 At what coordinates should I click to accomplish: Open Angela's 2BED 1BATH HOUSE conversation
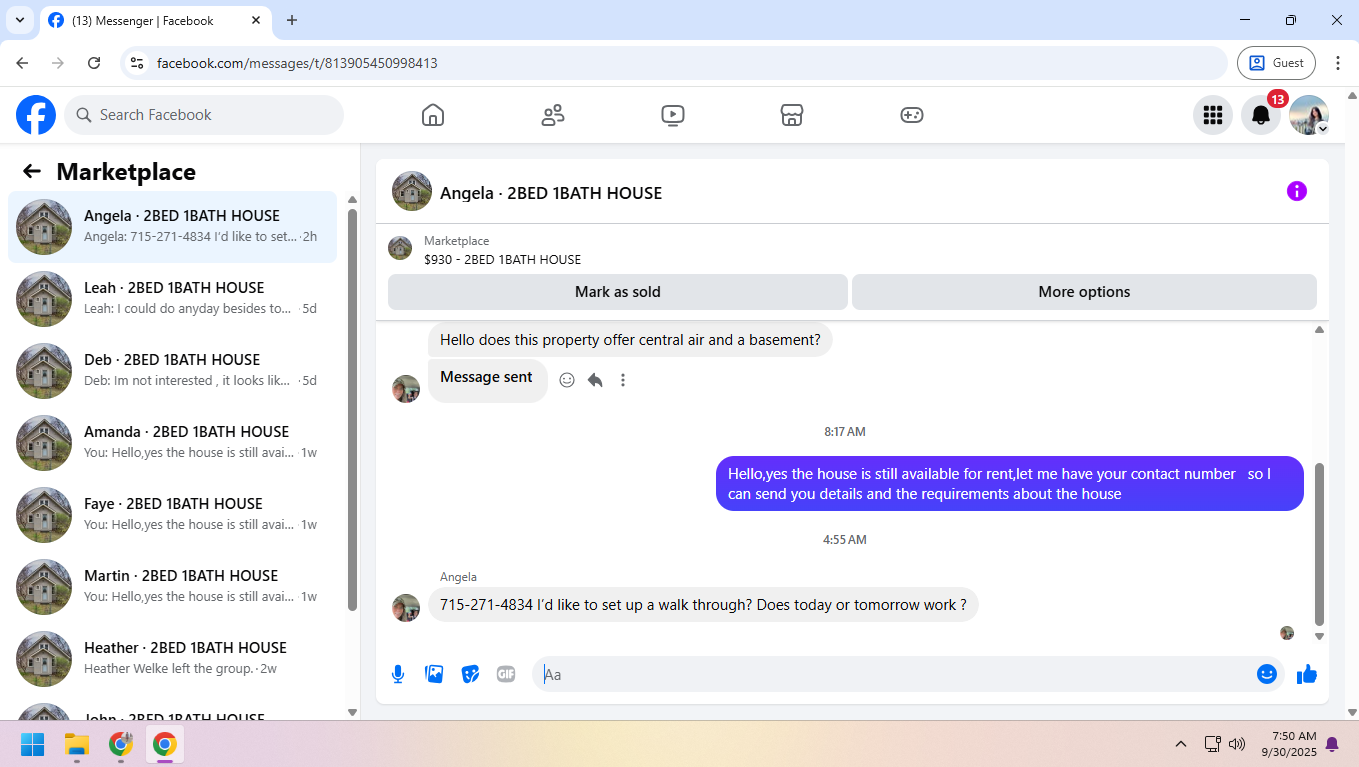coord(173,227)
